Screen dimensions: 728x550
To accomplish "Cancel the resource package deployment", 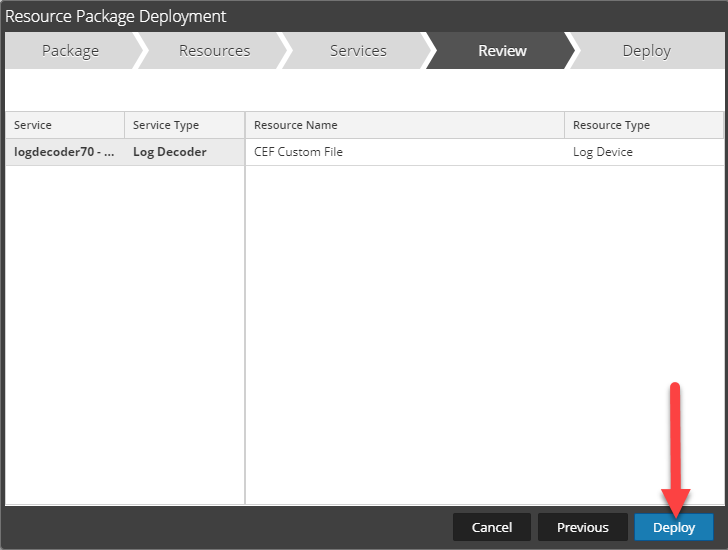I will pos(491,527).
